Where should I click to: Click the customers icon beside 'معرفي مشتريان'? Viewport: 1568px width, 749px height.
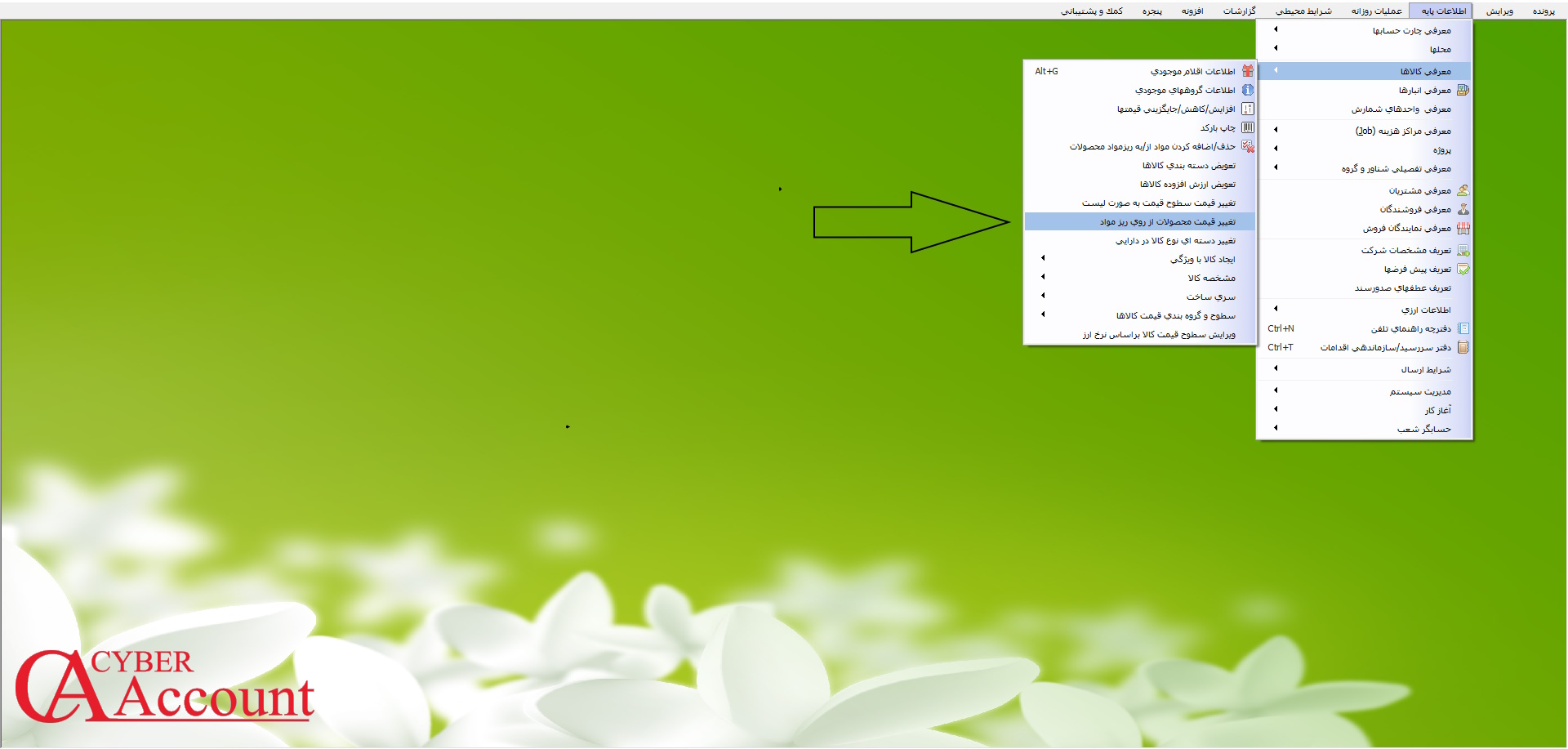(1463, 190)
